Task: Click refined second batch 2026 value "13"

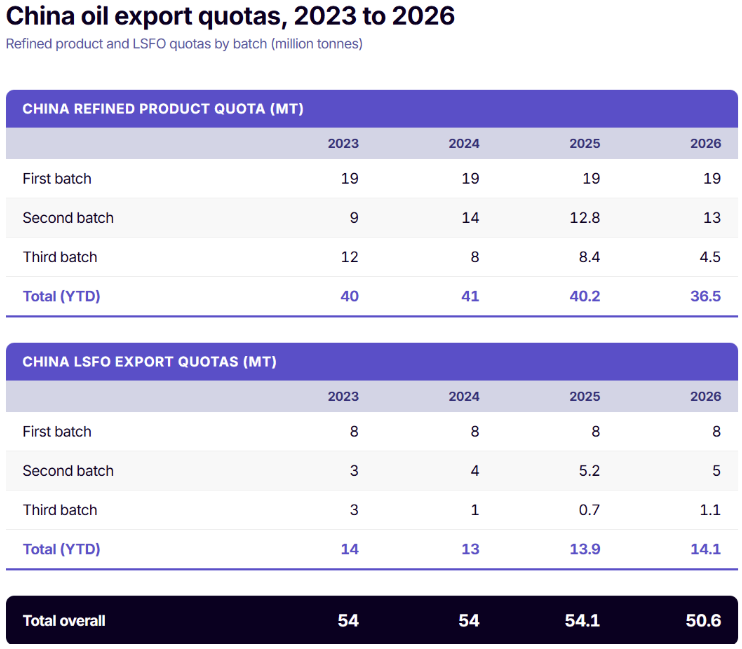Action: 712,218
